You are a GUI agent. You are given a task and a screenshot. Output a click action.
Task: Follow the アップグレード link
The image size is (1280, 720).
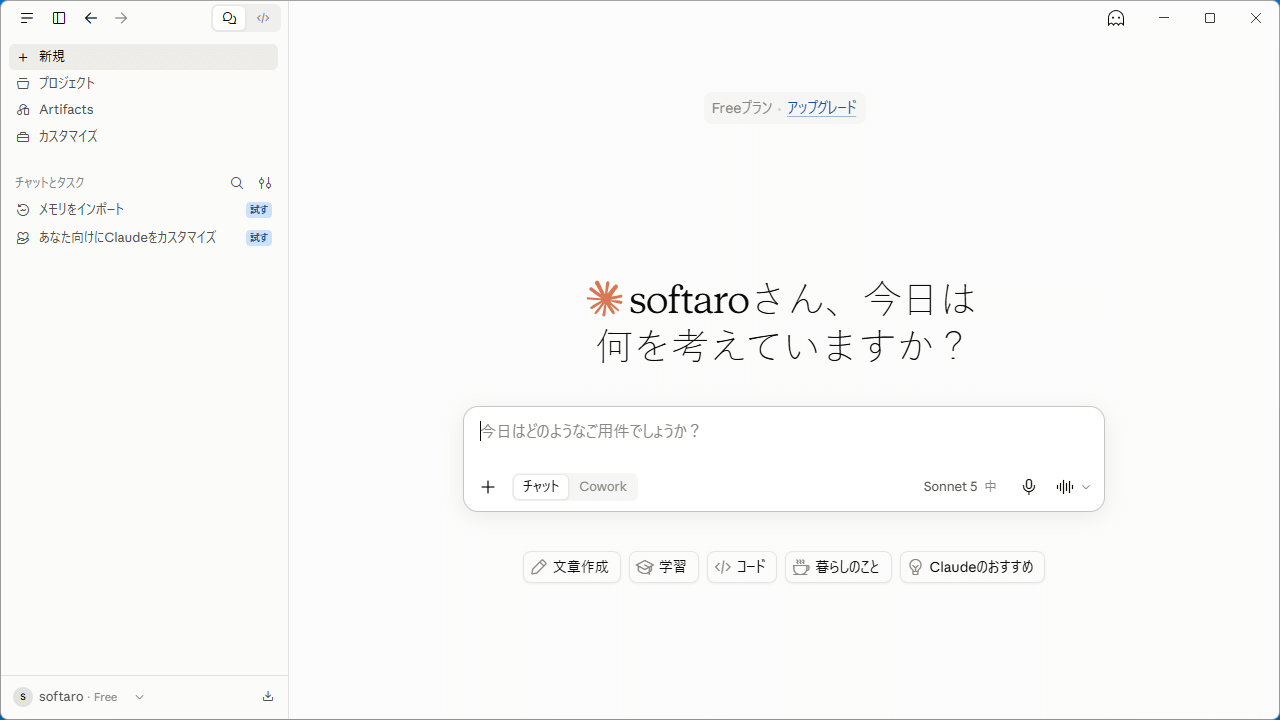click(x=822, y=108)
